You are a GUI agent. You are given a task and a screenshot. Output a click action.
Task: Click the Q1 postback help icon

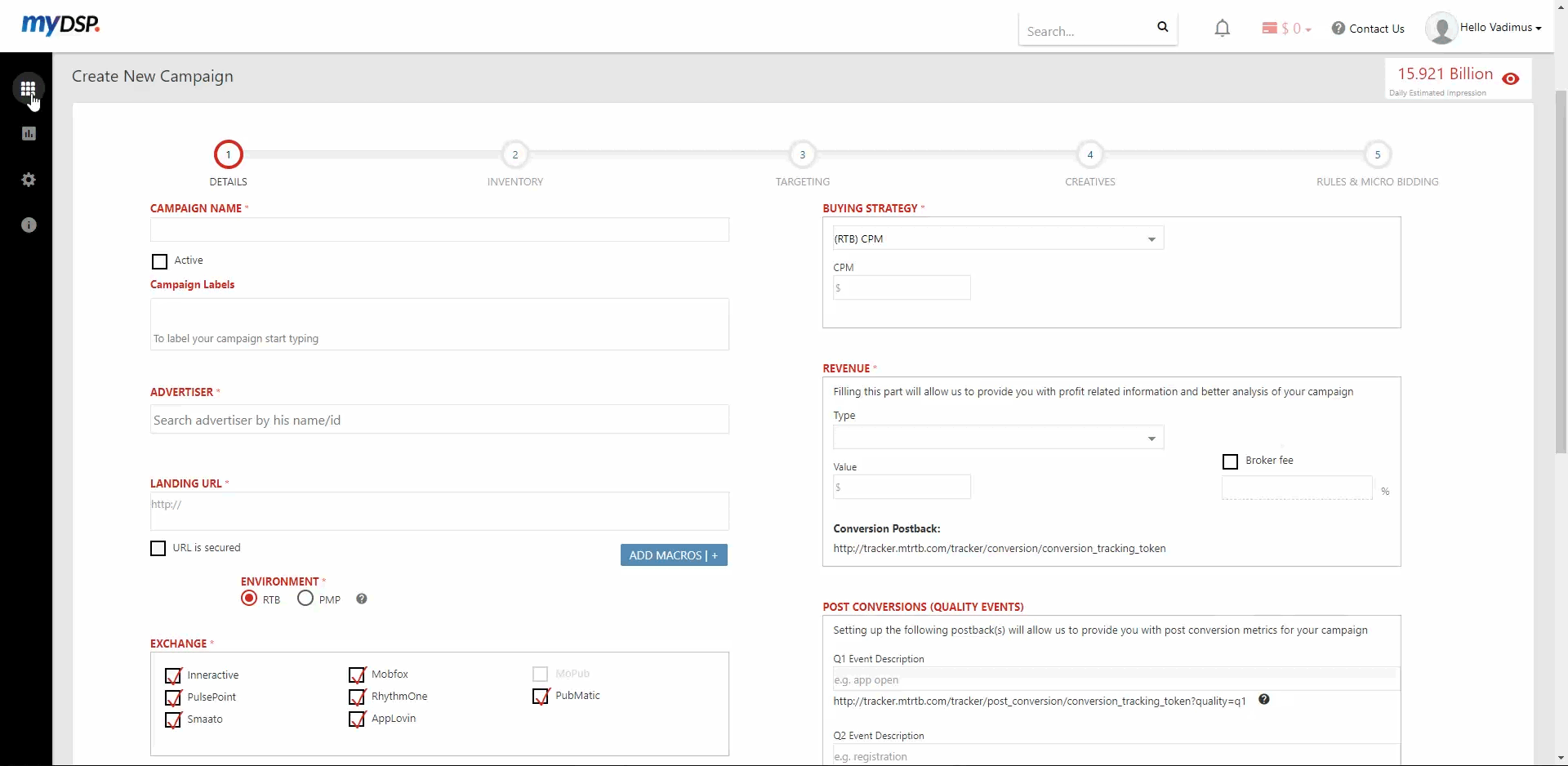[x=1264, y=700]
